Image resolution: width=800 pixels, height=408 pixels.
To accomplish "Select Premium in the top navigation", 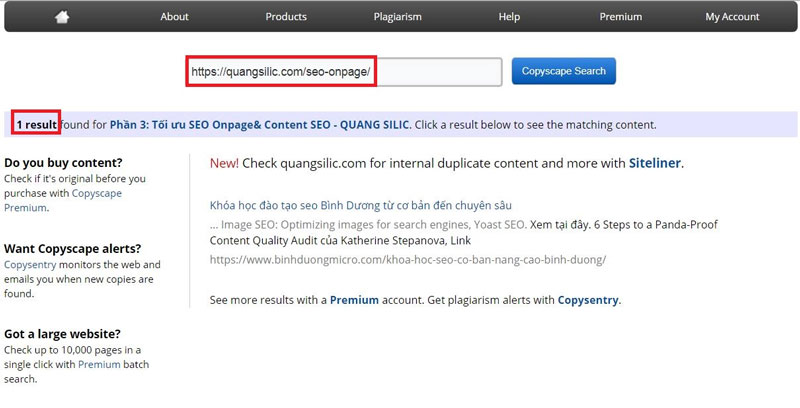I will tap(620, 16).
